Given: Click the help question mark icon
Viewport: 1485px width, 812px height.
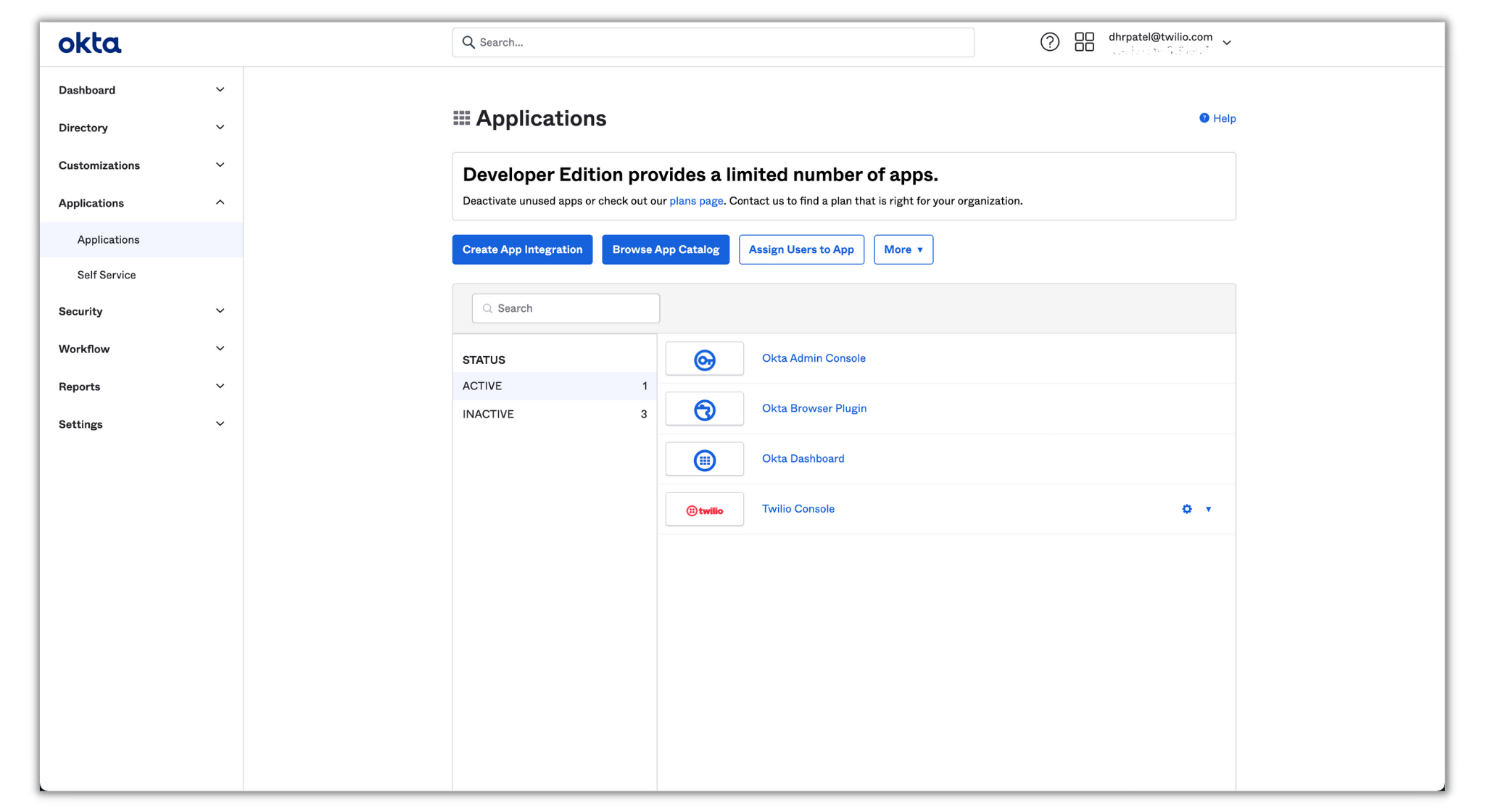Looking at the screenshot, I should click(1049, 42).
